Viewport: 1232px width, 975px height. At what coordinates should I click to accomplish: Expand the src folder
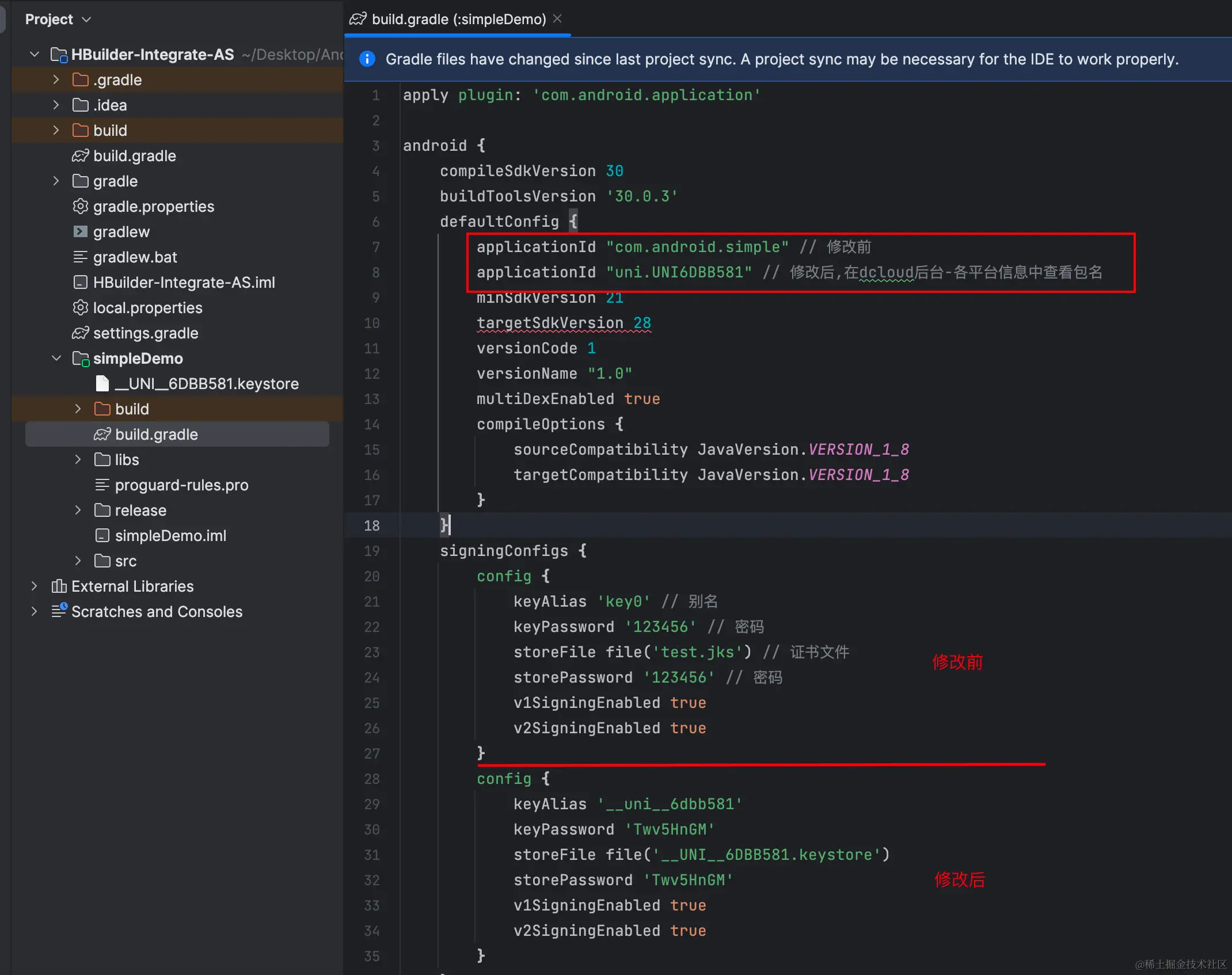[78, 561]
